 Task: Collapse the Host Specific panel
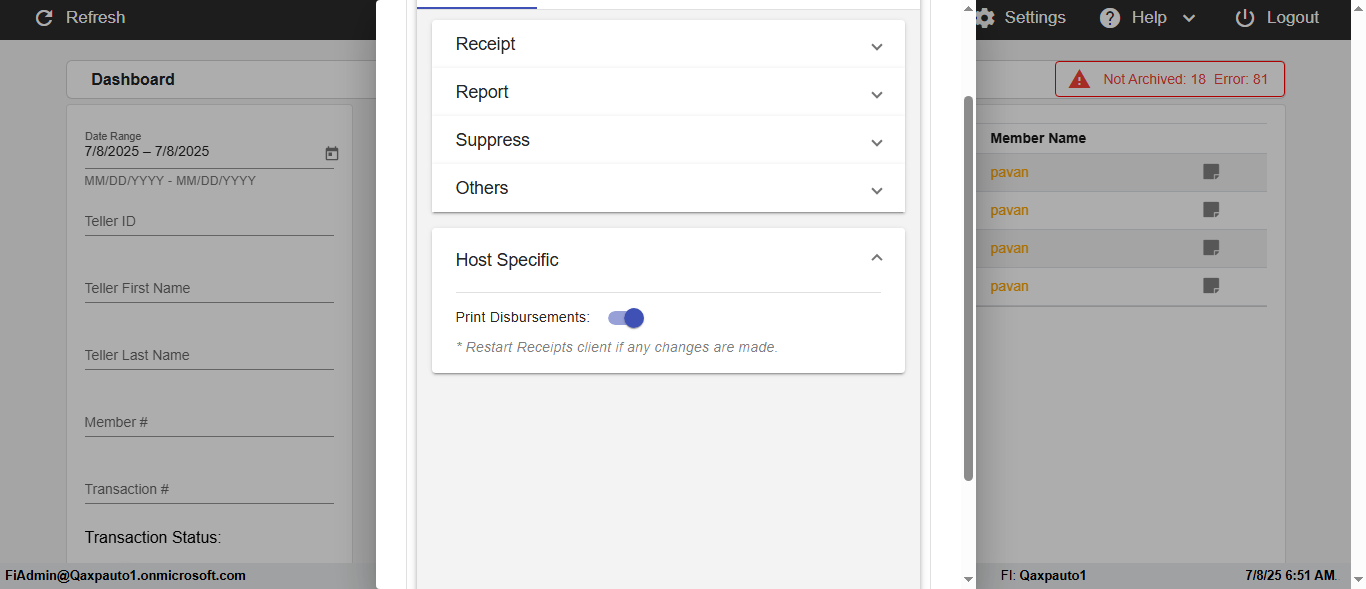[x=876, y=259]
